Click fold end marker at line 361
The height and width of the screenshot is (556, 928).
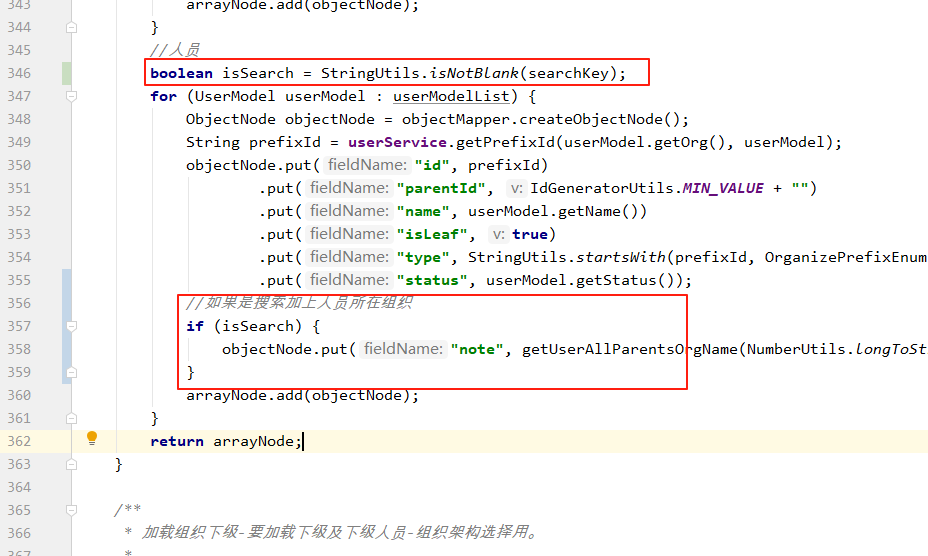coord(72,418)
